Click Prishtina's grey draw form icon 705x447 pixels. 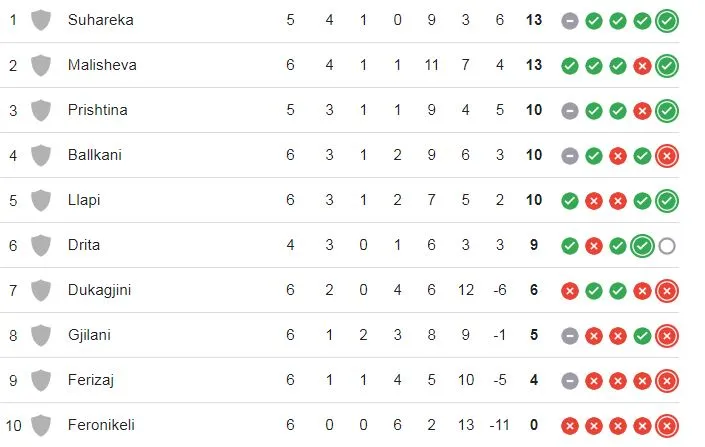point(570,111)
